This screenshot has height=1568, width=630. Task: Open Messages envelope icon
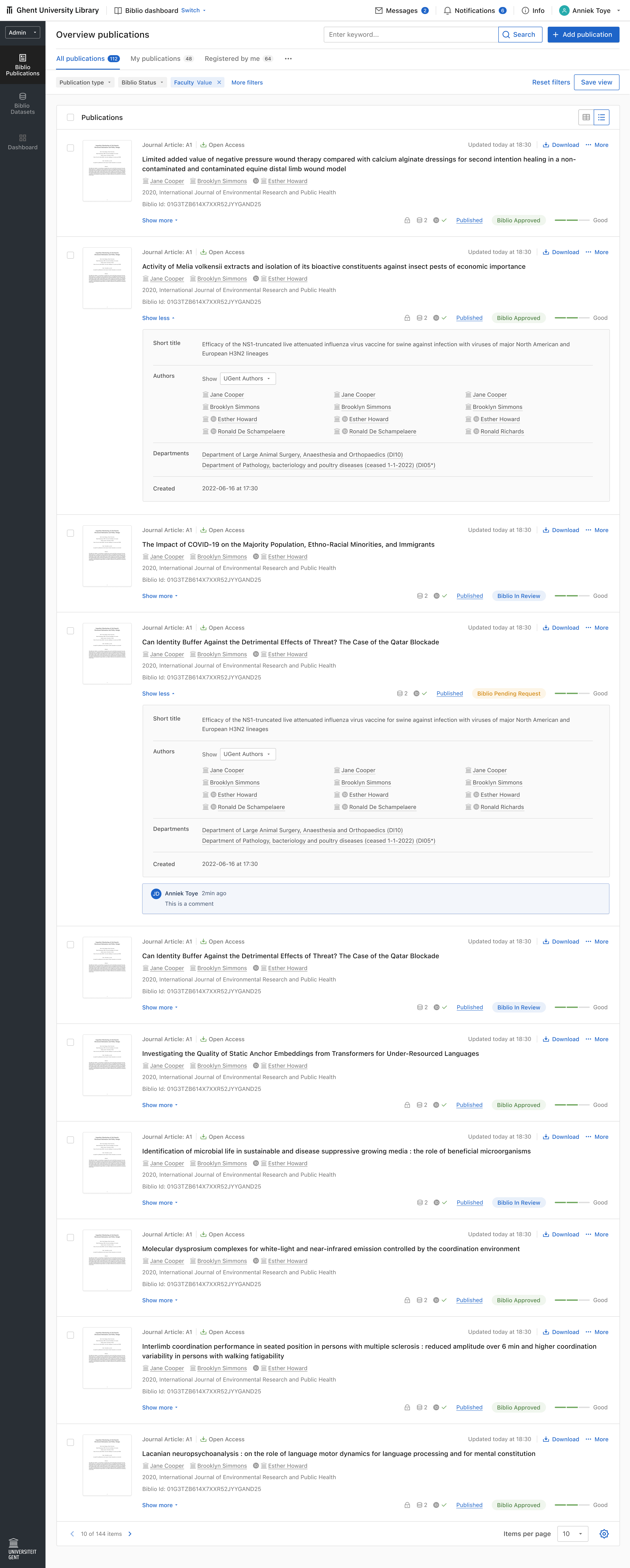coord(379,10)
